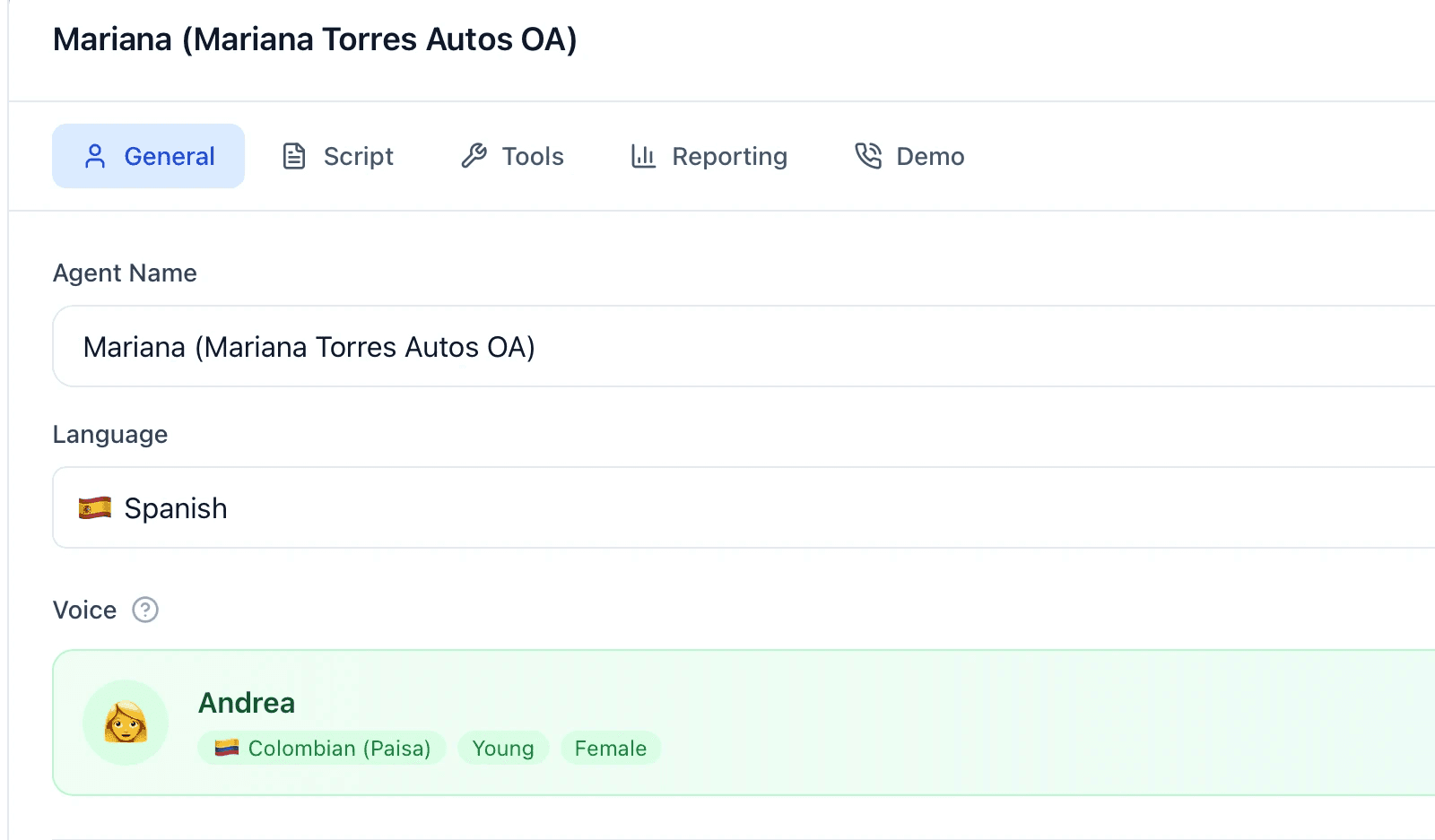Click the Colombian flag in voice tag
The image size is (1435, 840).
pos(227,748)
